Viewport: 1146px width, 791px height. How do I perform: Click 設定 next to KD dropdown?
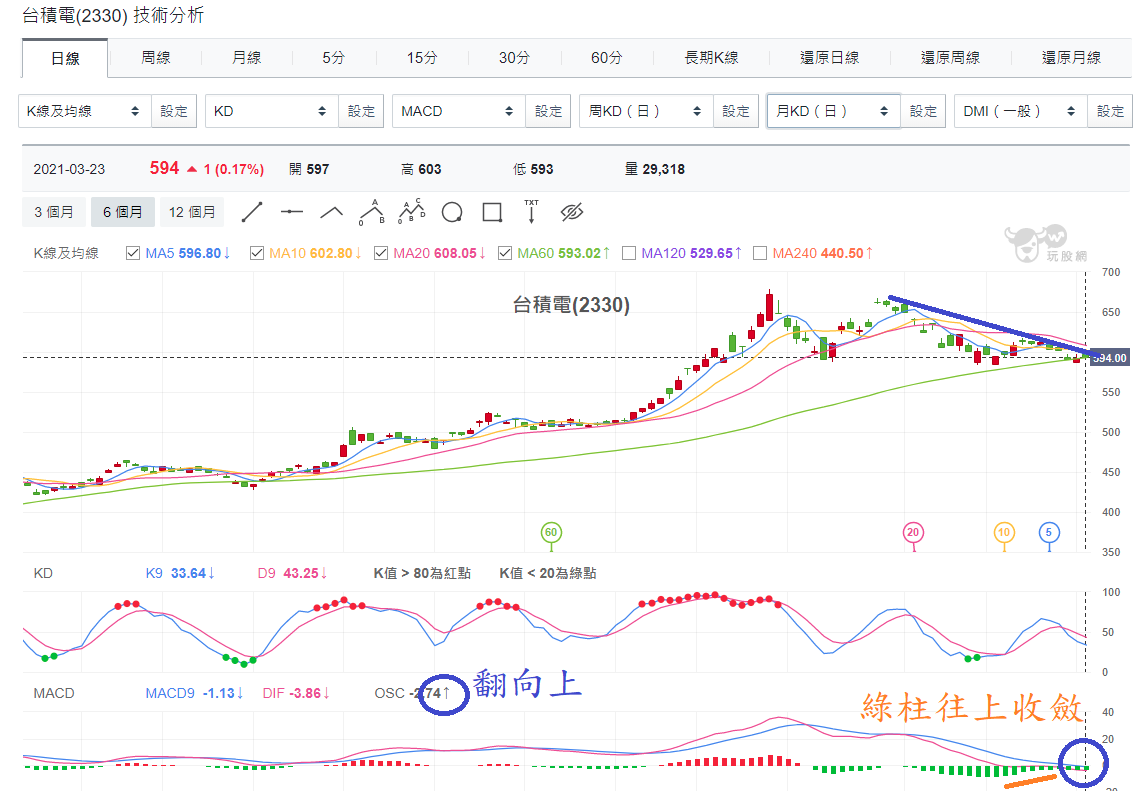pos(361,111)
